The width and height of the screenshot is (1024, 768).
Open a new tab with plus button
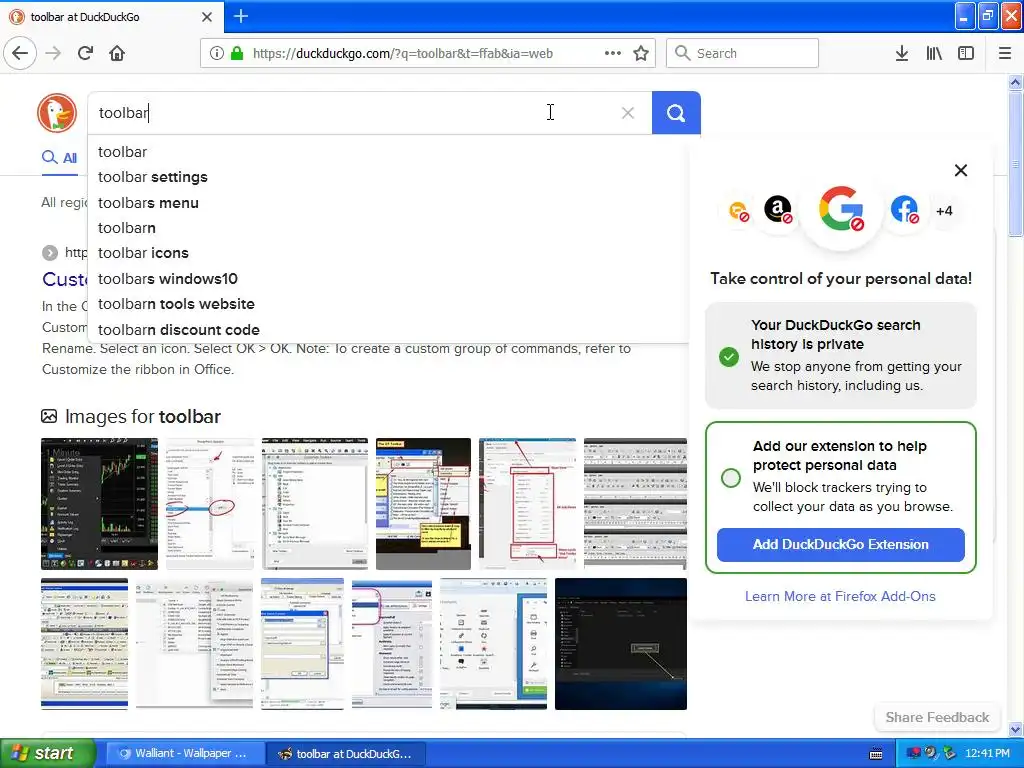[240, 16]
